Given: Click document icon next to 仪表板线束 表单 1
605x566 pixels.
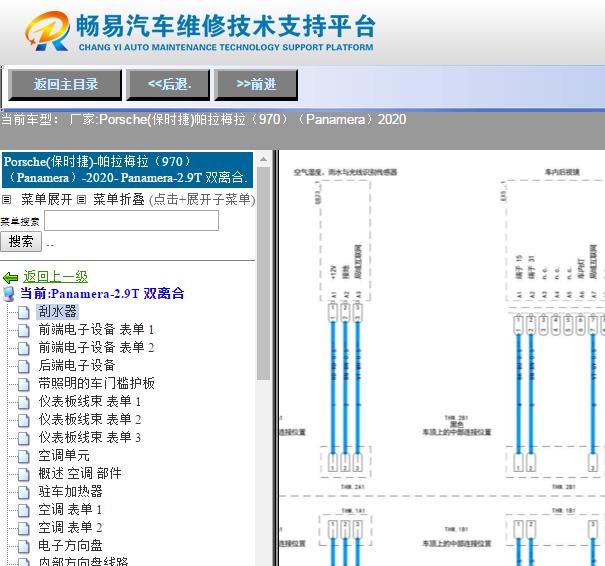Looking at the screenshot, I should point(24,402).
